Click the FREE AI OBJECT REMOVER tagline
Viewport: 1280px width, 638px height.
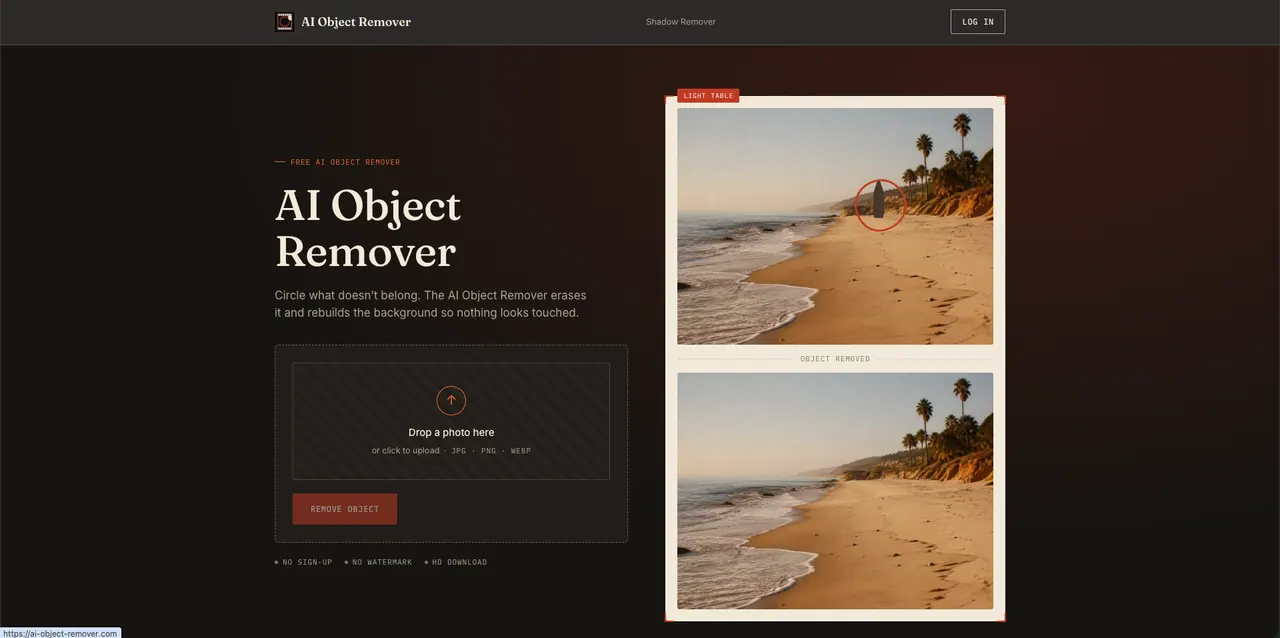(345, 162)
